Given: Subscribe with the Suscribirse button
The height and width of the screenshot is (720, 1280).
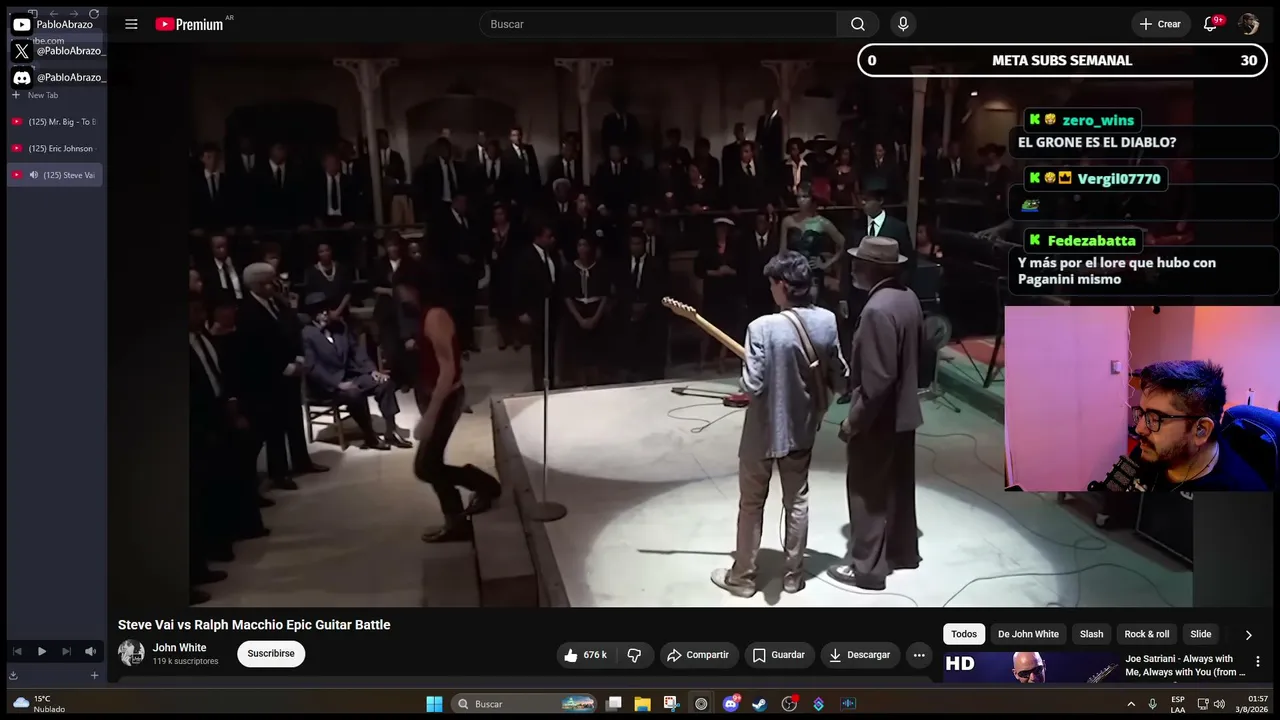Looking at the screenshot, I should 271,654.
